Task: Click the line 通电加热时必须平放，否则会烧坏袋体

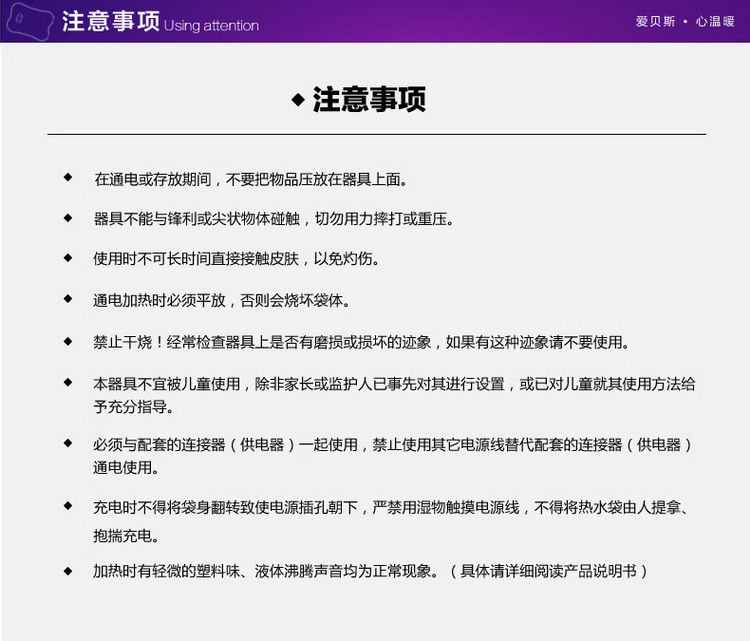Action: click(x=222, y=300)
